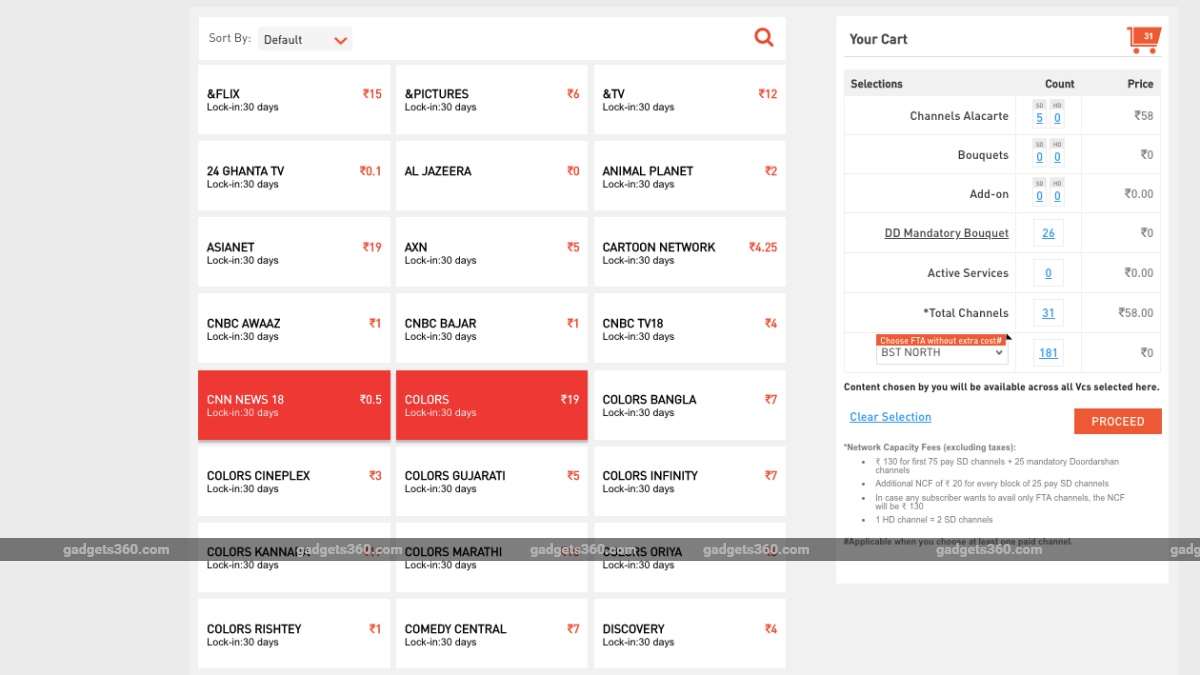
Task: Pick the CNBC BAJAR channel card
Action: (x=492, y=328)
